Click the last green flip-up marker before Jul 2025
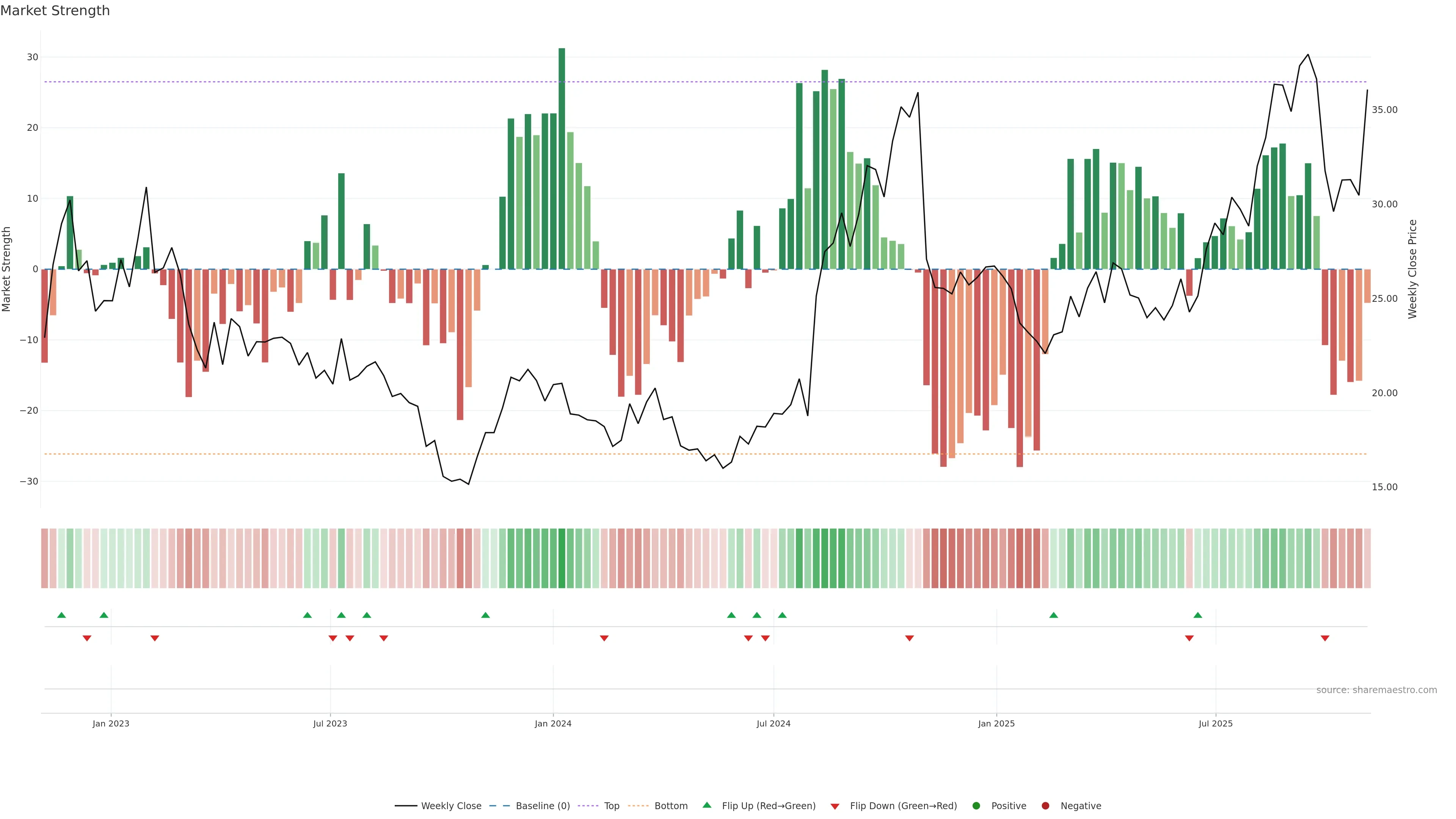This screenshot has width=1456, height=819. pyautogui.click(x=1198, y=615)
